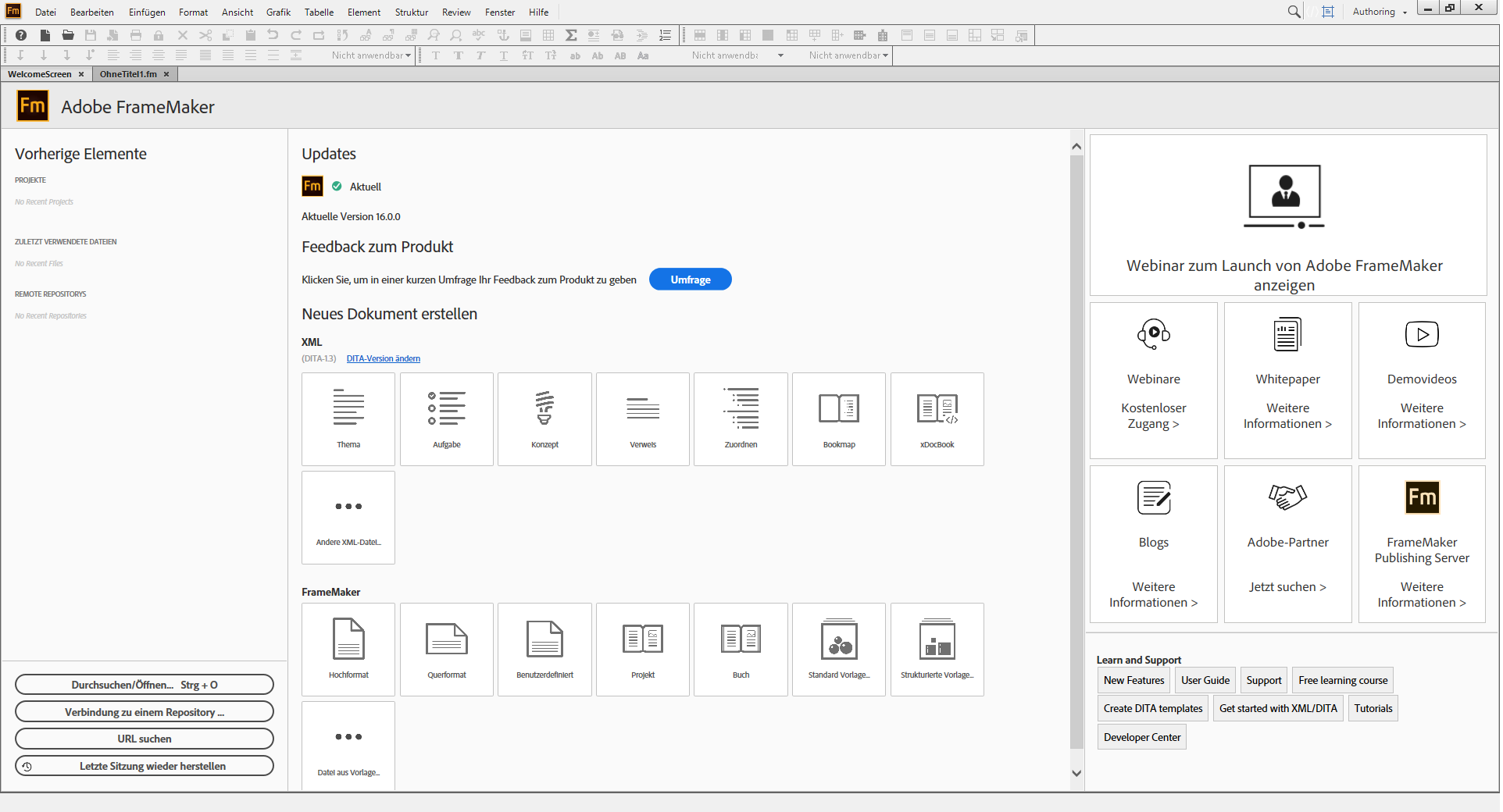The height and width of the screenshot is (812, 1503).
Task: Click the Umfrage button
Action: click(x=690, y=280)
